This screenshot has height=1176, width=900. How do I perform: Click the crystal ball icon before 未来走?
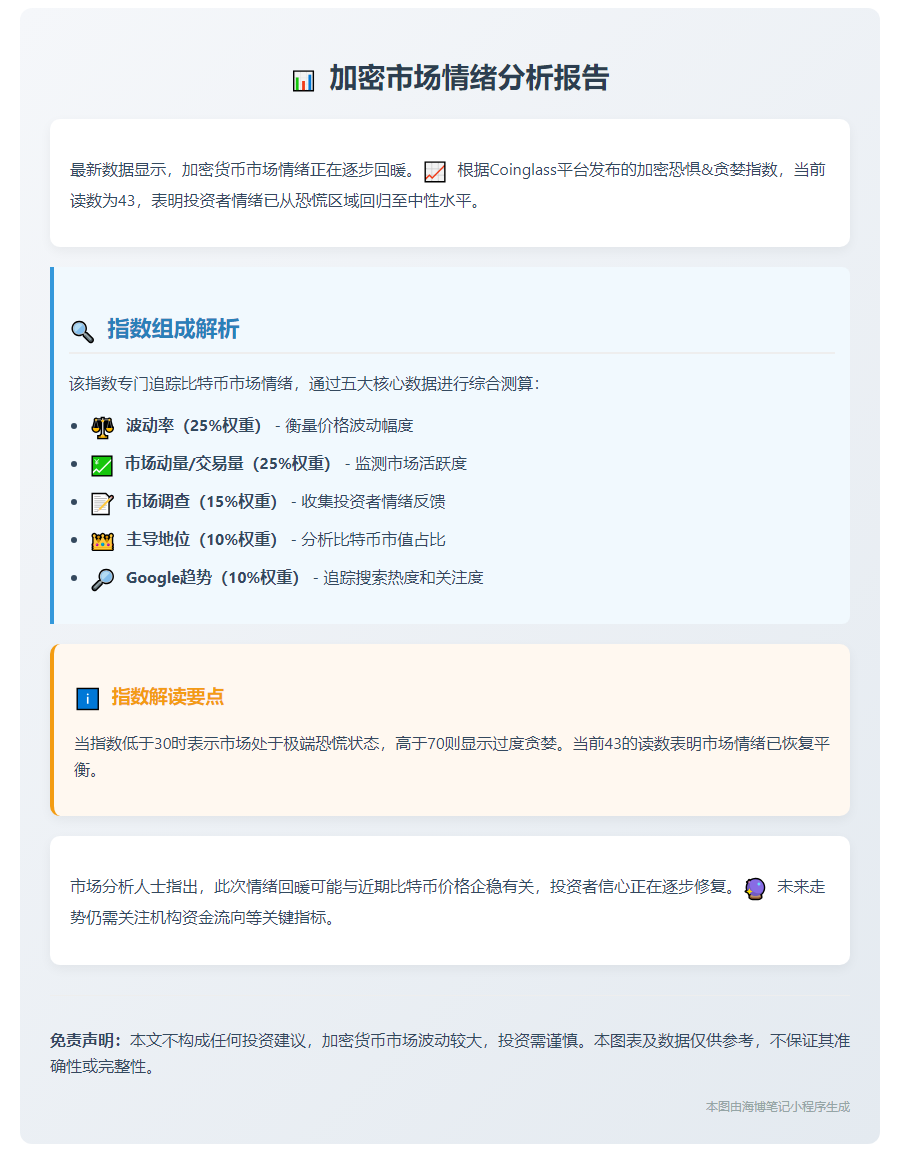tap(755, 889)
